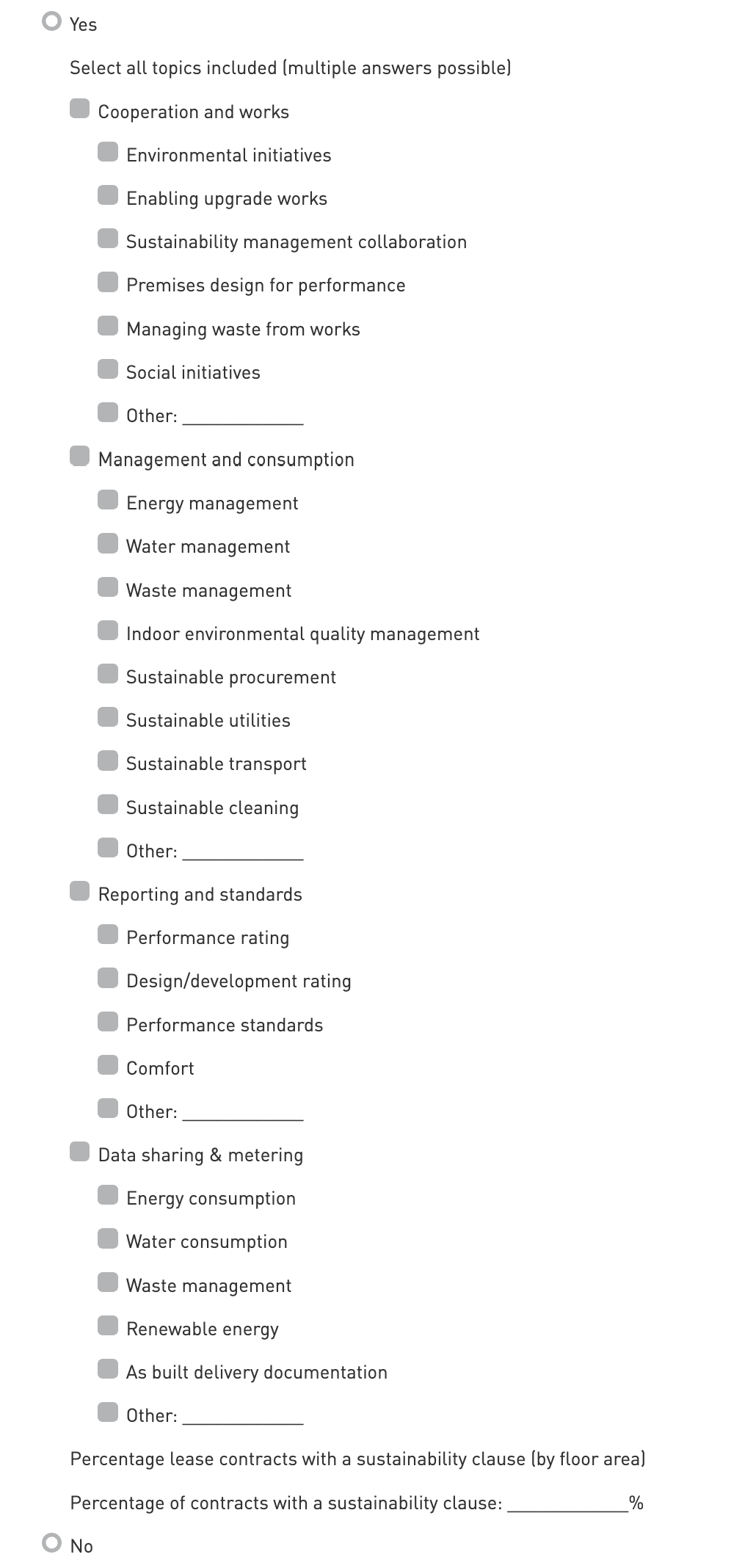Select the Energy management checkbox
The height and width of the screenshot is (1568, 731).
(108, 500)
